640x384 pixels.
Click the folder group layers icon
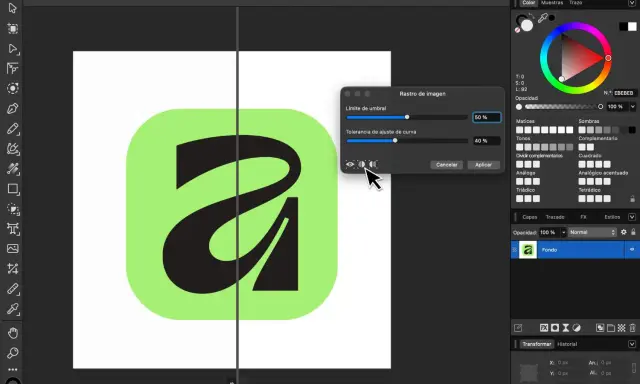coord(611,328)
